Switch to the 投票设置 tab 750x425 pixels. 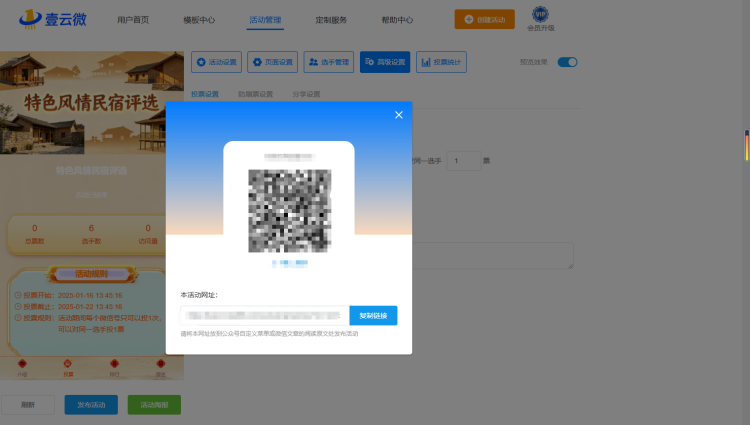(205, 94)
